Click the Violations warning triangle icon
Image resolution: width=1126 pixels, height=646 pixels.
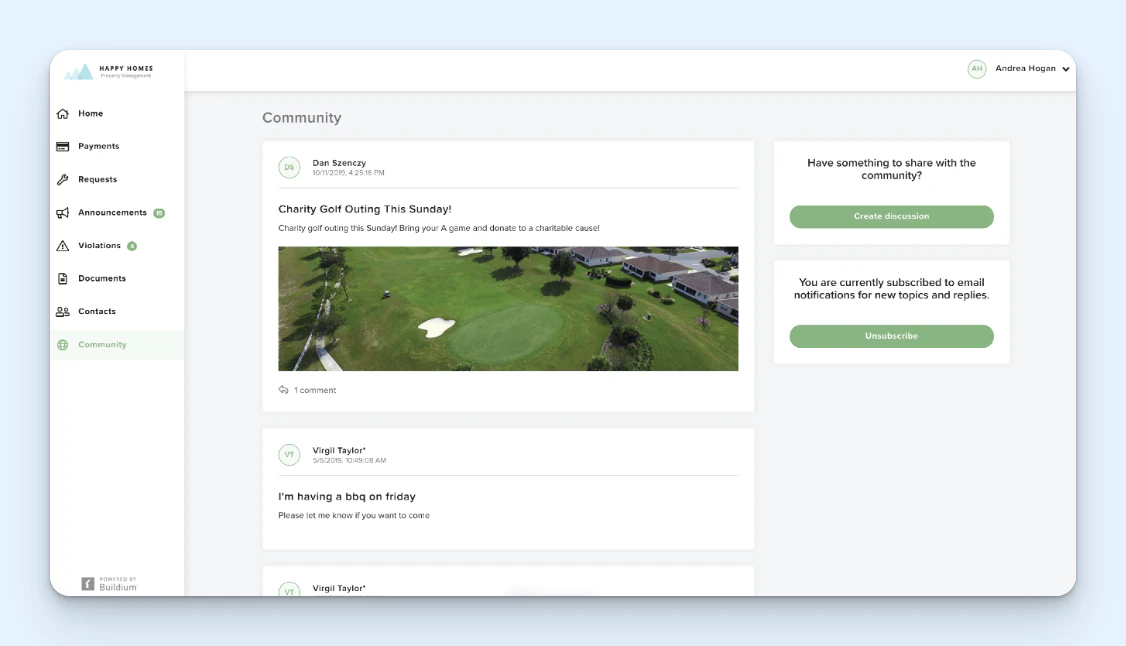pos(62,245)
